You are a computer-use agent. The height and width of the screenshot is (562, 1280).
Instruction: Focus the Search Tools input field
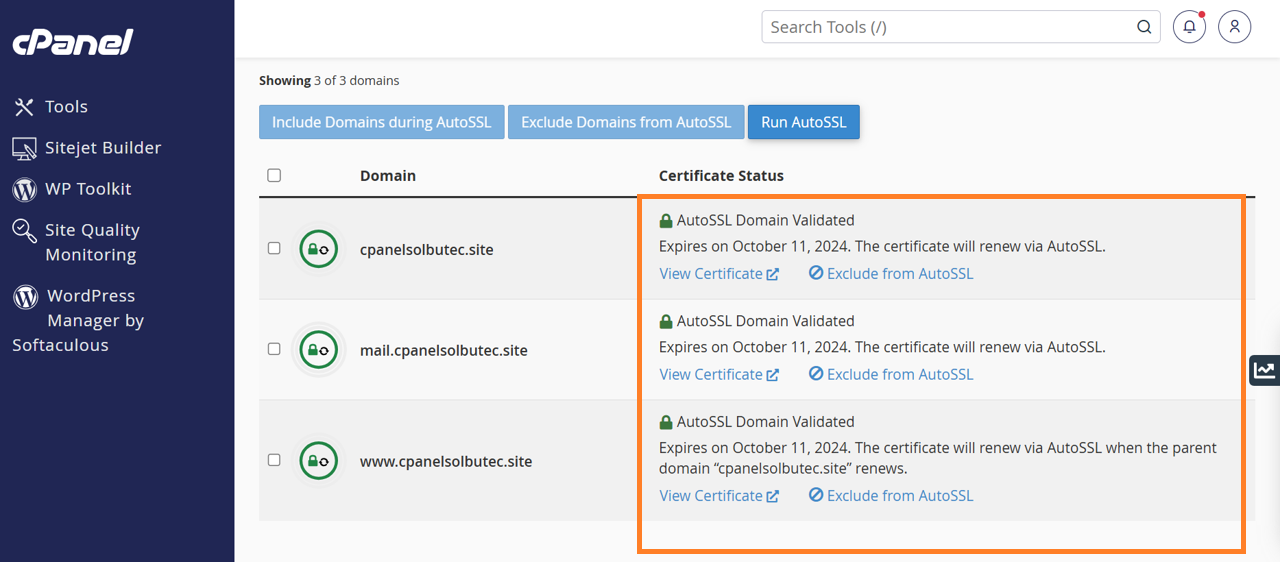point(945,27)
